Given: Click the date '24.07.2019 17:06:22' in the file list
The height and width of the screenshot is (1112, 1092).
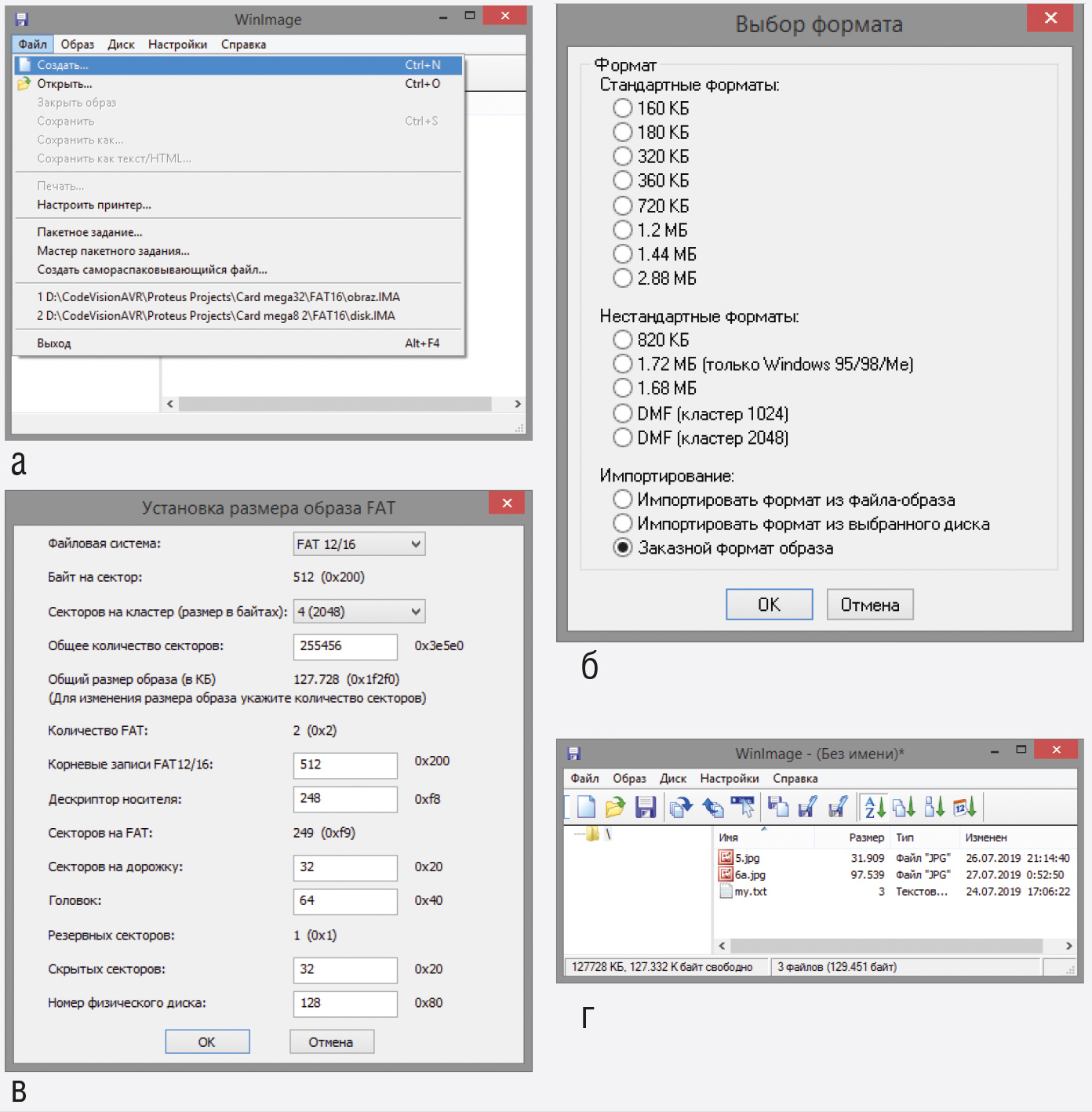Looking at the screenshot, I should tap(1017, 892).
